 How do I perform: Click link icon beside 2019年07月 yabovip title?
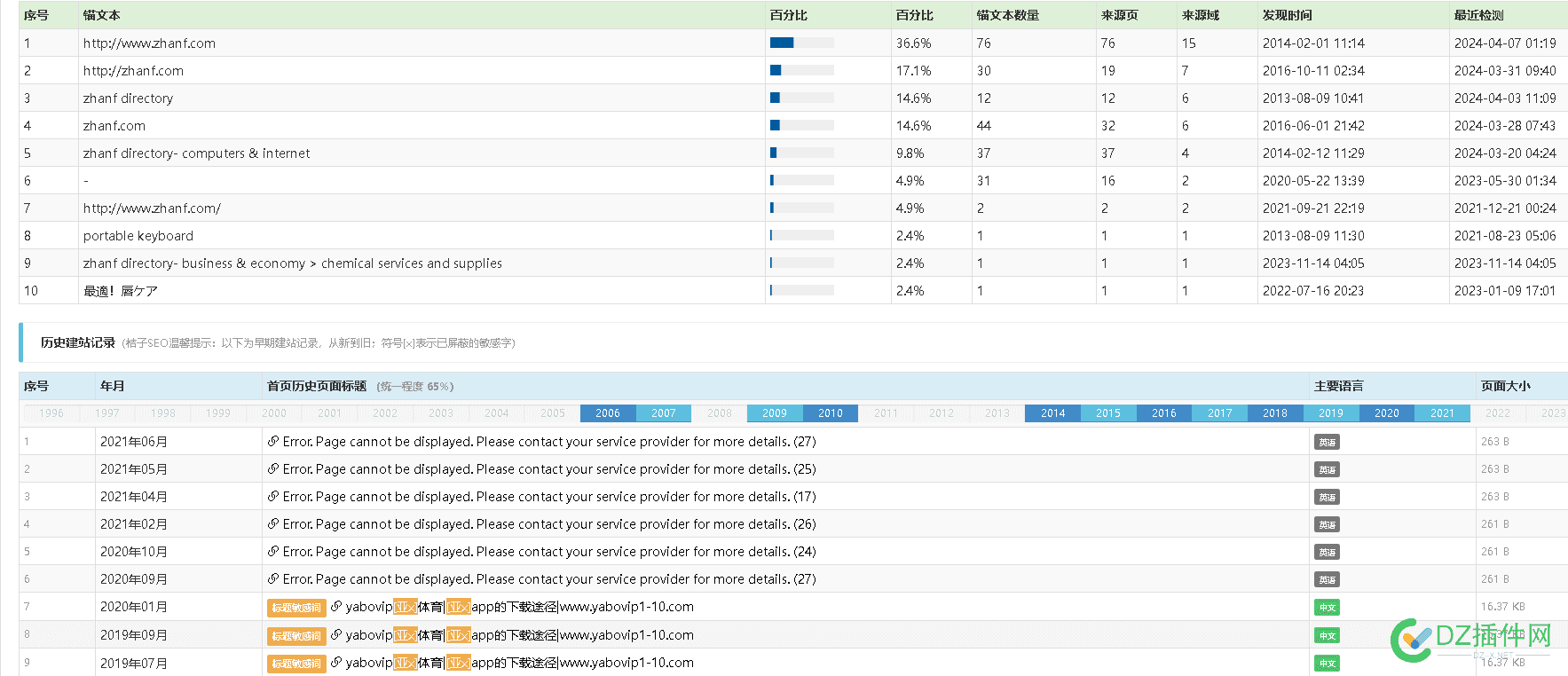(336, 663)
